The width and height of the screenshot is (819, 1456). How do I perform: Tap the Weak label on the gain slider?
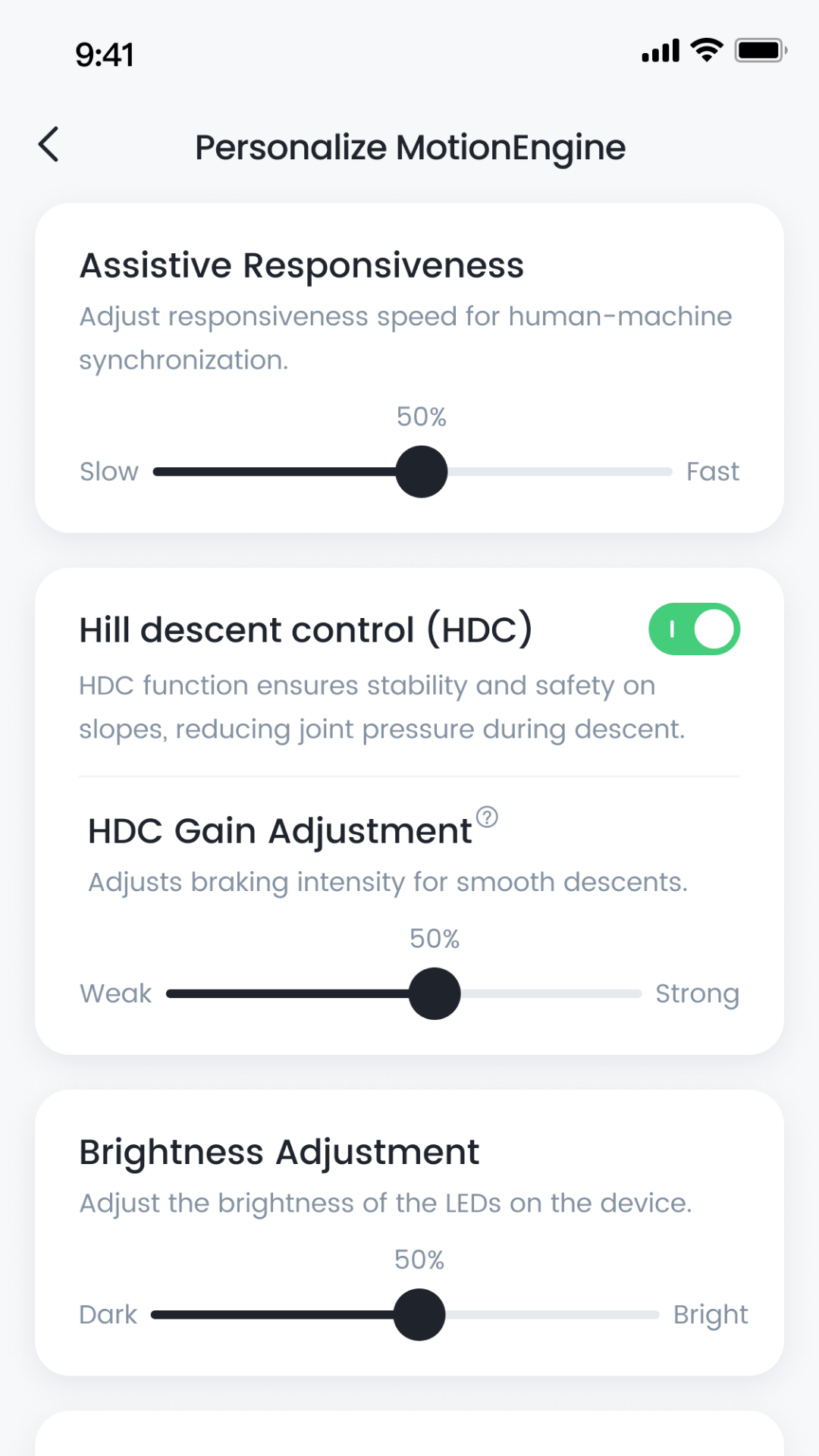tap(115, 993)
